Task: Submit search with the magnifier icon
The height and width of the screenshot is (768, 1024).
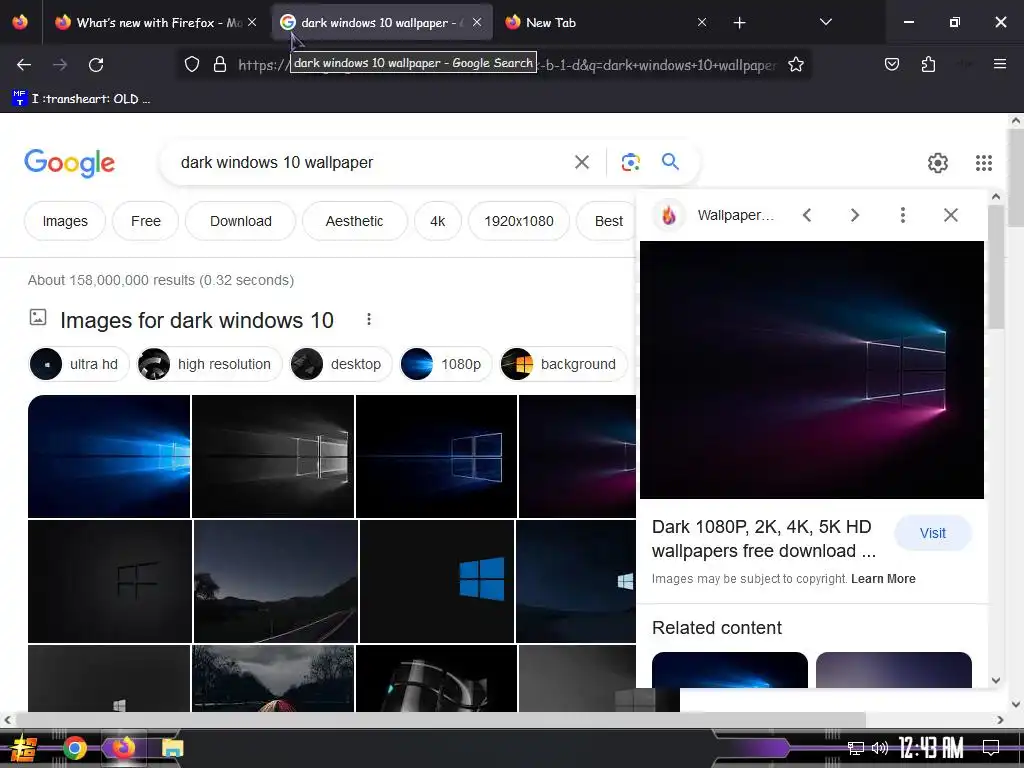Action: [670, 161]
